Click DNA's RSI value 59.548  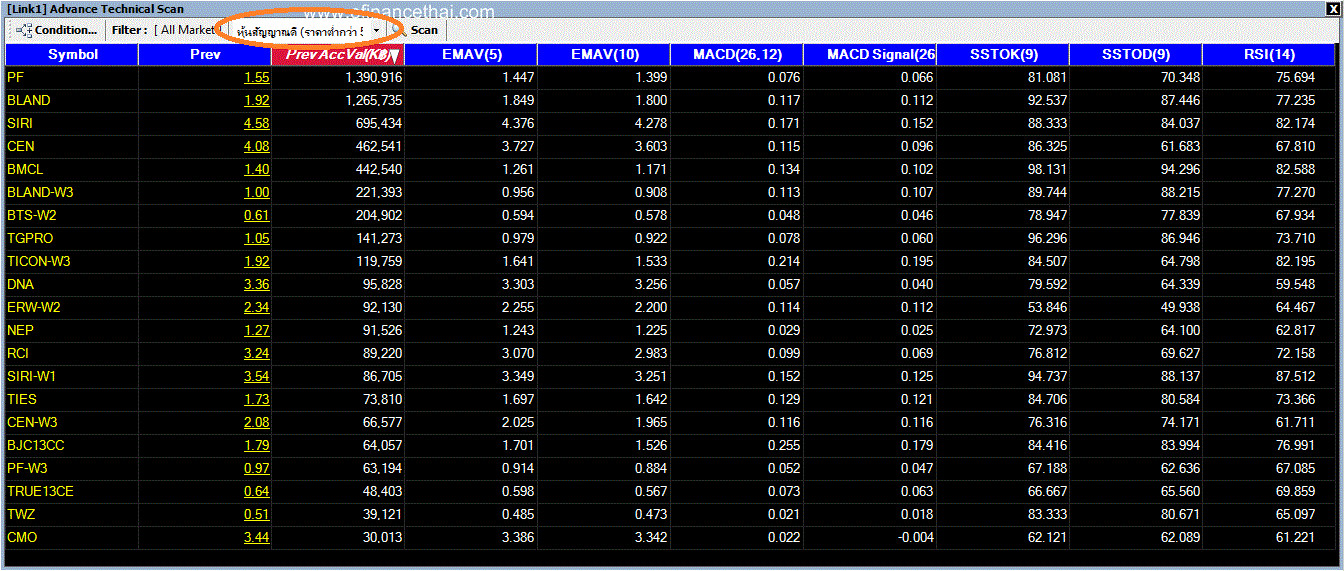point(1295,284)
